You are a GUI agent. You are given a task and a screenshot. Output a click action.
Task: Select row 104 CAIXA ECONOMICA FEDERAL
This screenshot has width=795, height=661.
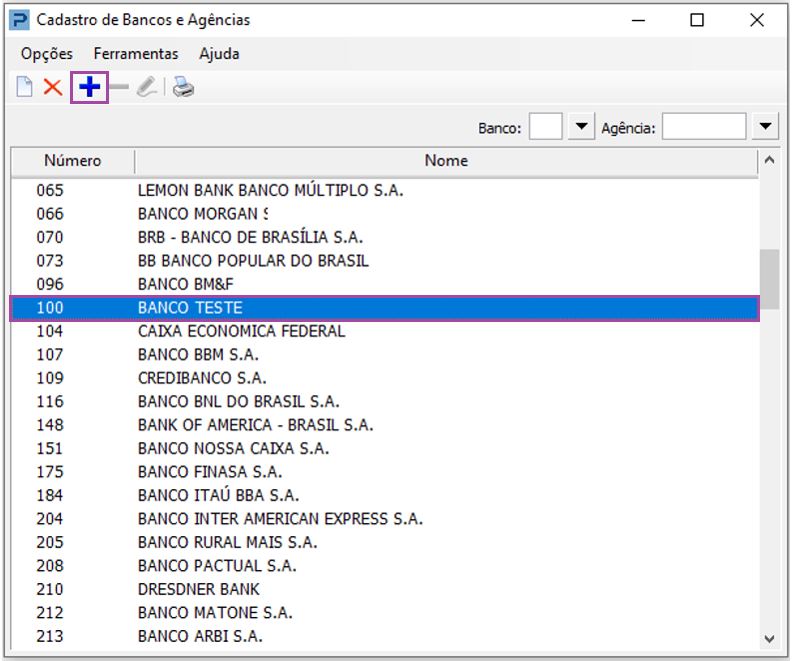(x=385, y=332)
